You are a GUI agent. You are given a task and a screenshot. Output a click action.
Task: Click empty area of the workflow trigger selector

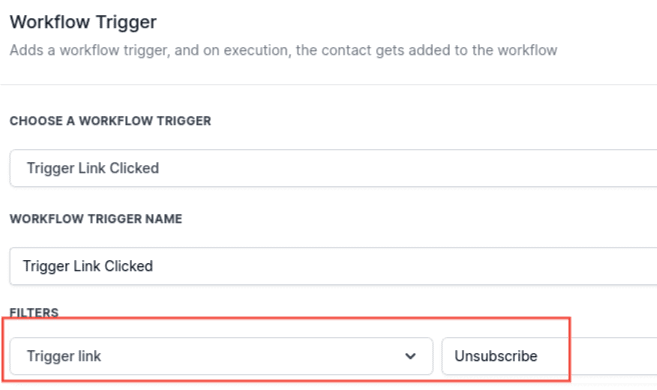(x=398, y=168)
